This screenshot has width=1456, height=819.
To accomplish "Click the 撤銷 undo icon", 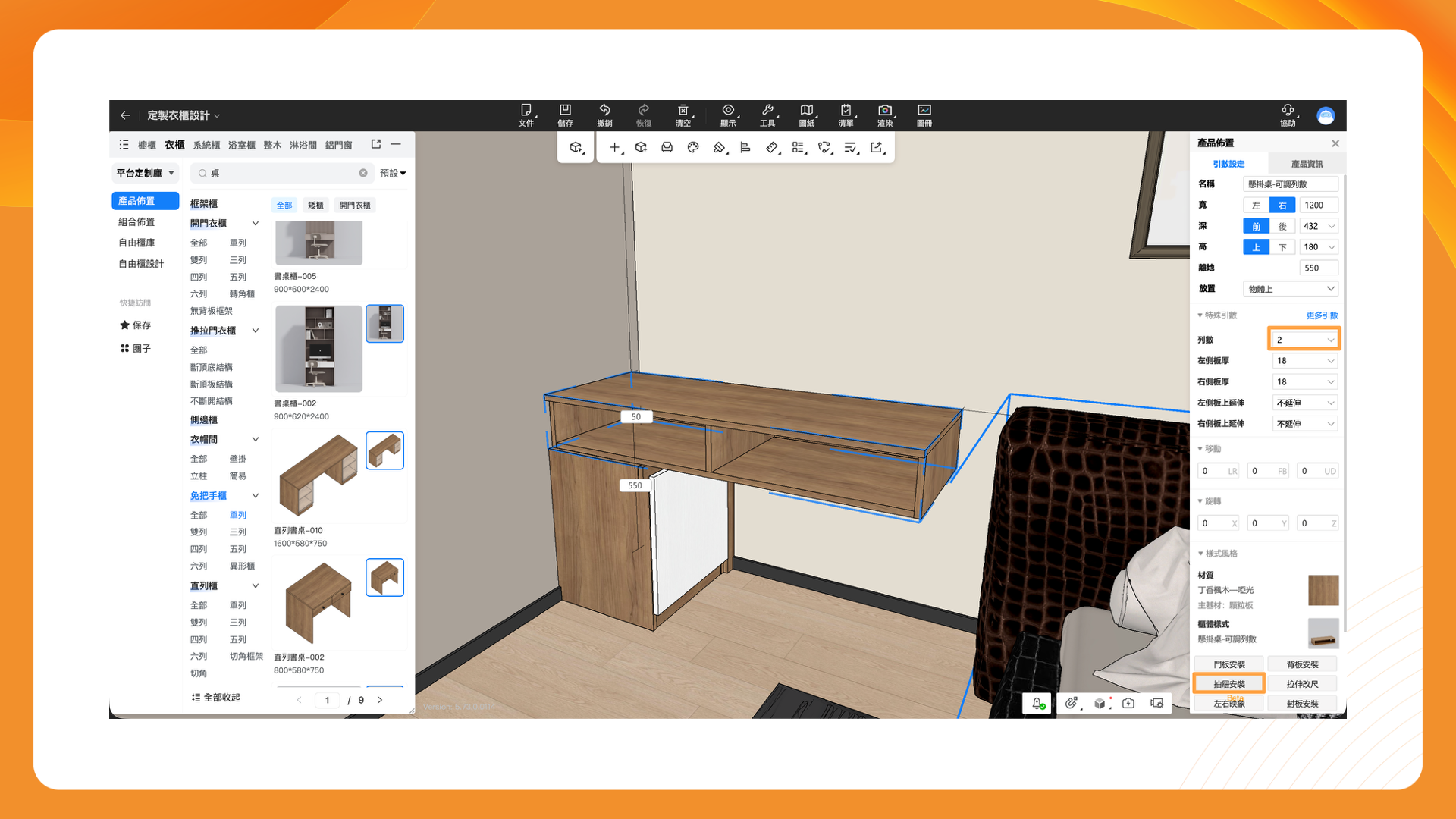I will tap(604, 115).
